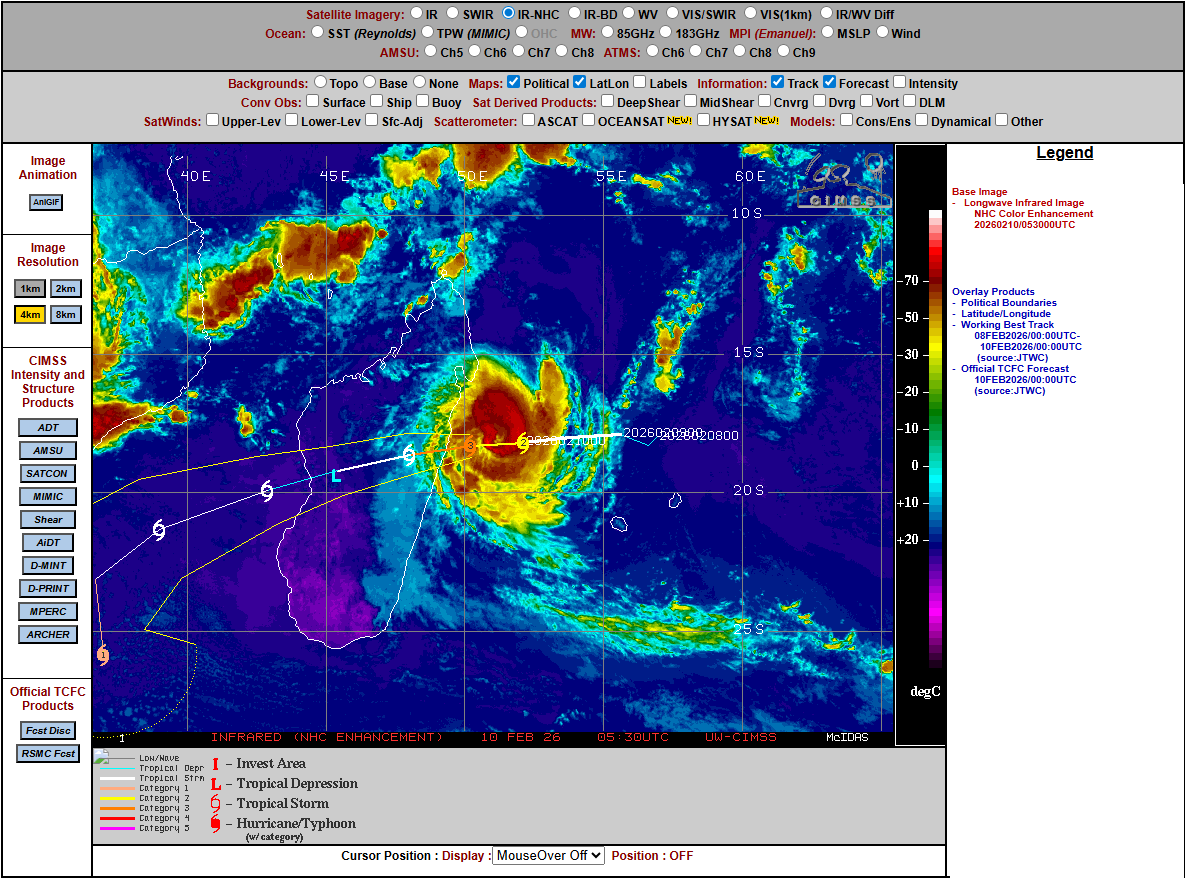Enable ASCAT scatterometer overlay

(529, 119)
